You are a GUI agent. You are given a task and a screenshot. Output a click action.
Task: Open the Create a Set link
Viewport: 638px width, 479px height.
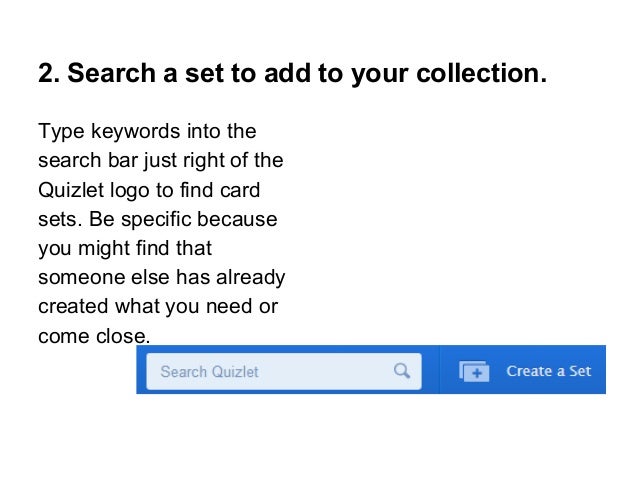pyautogui.click(x=548, y=371)
